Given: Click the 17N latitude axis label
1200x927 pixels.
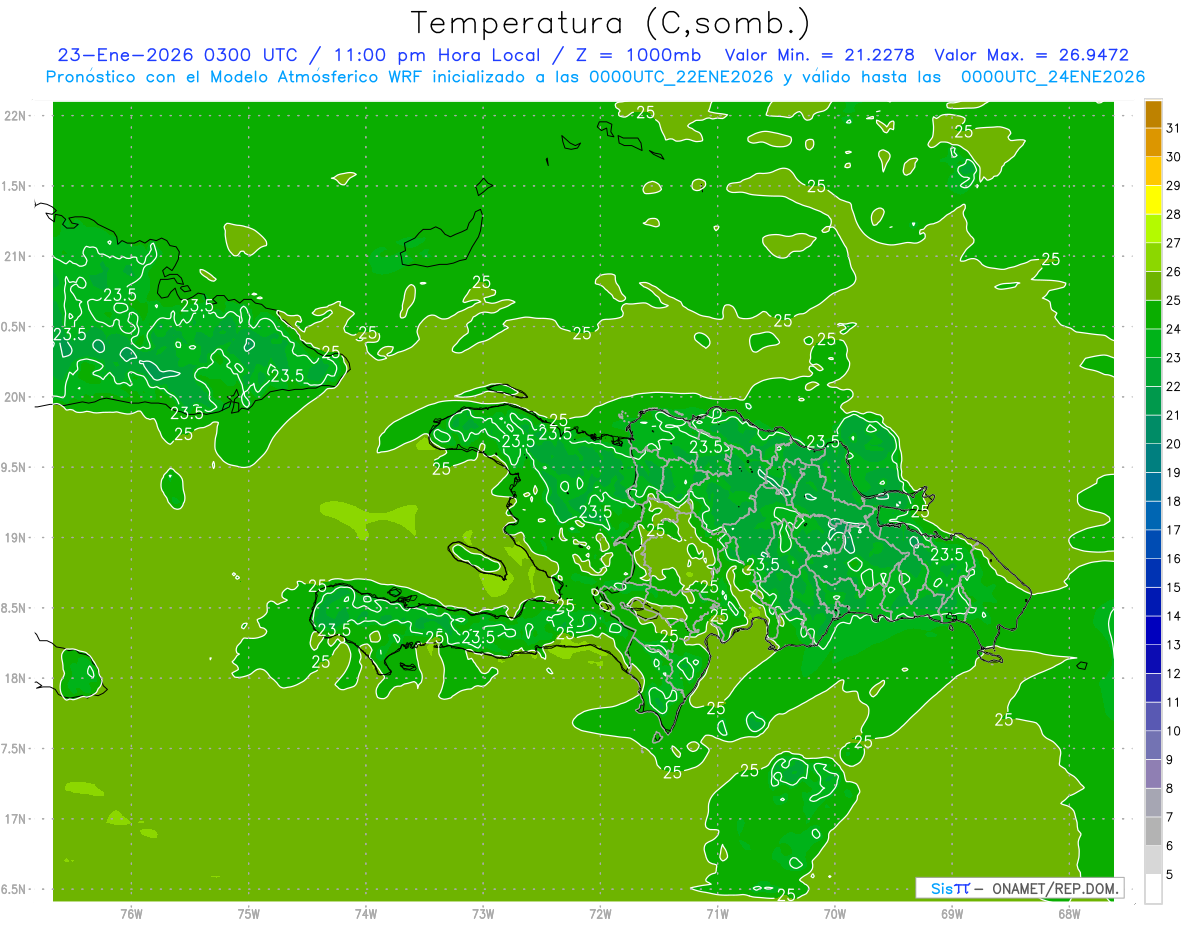Looking at the screenshot, I should (x=15, y=819).
